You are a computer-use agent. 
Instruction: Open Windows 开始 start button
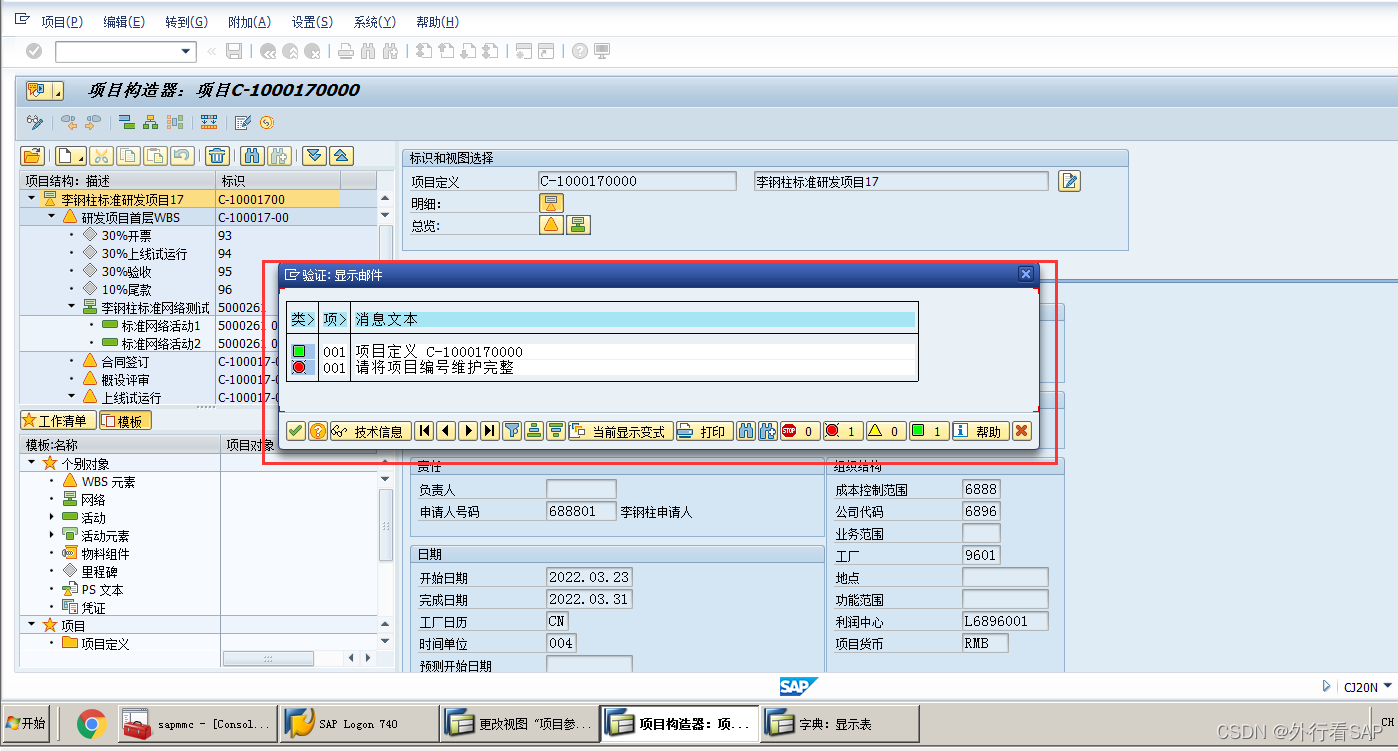click(x=27, y=724)
